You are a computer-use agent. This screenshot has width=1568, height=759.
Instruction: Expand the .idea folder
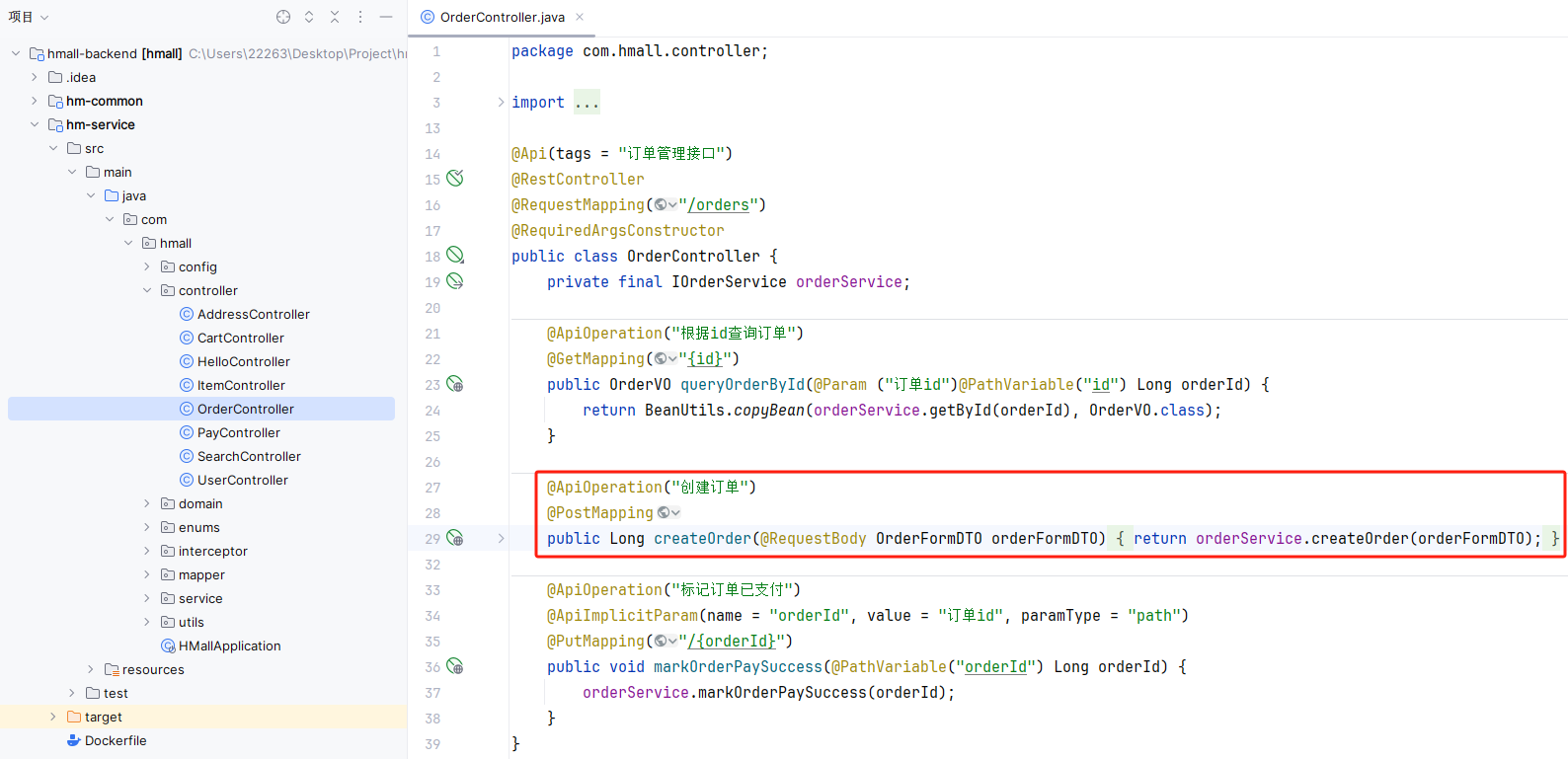pos(35,77)
